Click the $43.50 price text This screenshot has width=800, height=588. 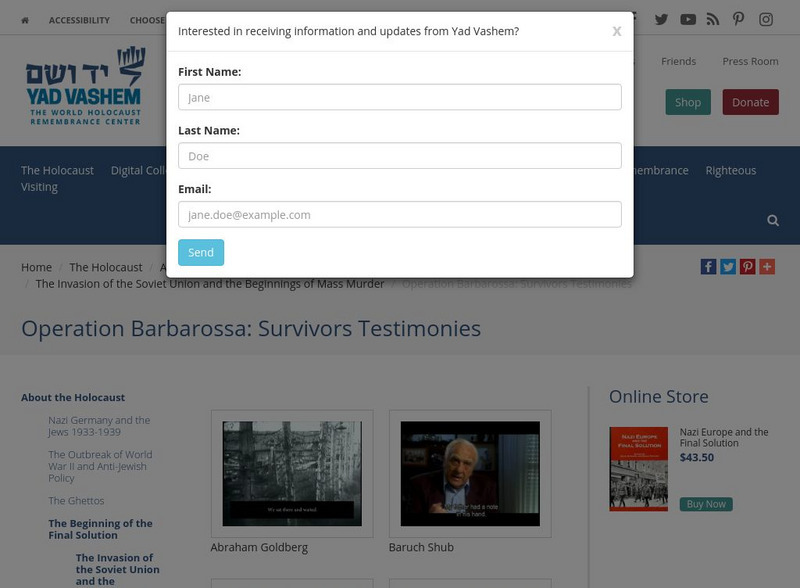tap(697, 457)
